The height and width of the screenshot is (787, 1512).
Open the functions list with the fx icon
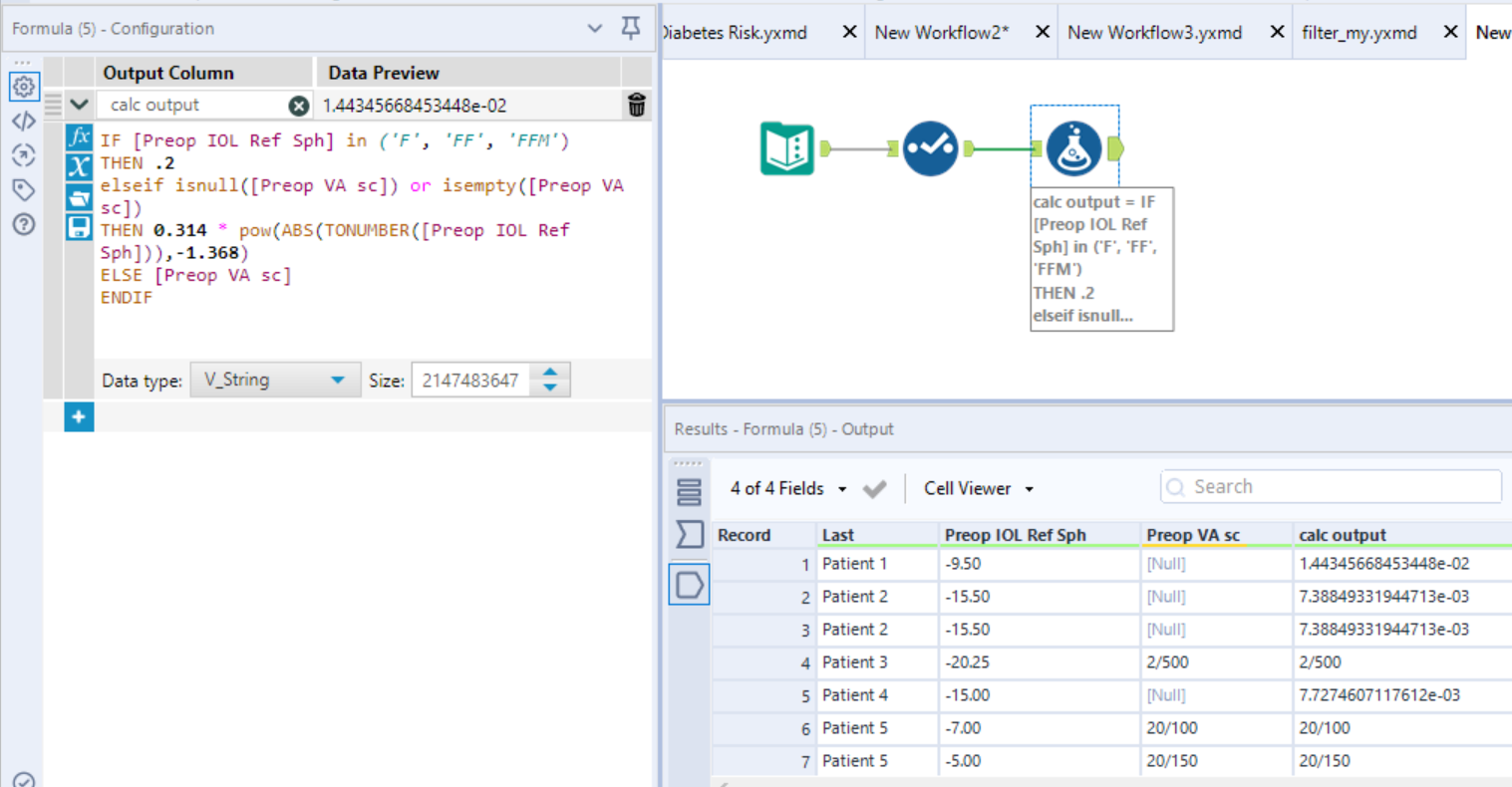79,137
